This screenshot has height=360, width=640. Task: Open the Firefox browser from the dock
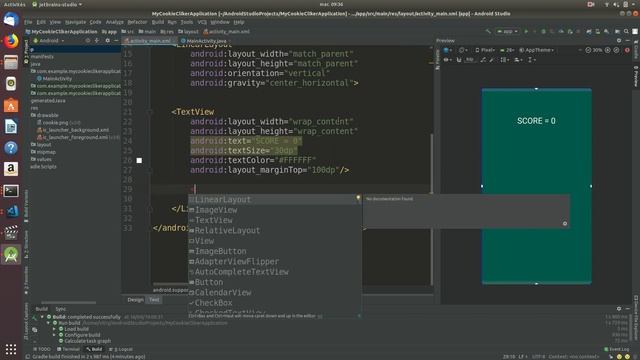(x=11, y=41)
